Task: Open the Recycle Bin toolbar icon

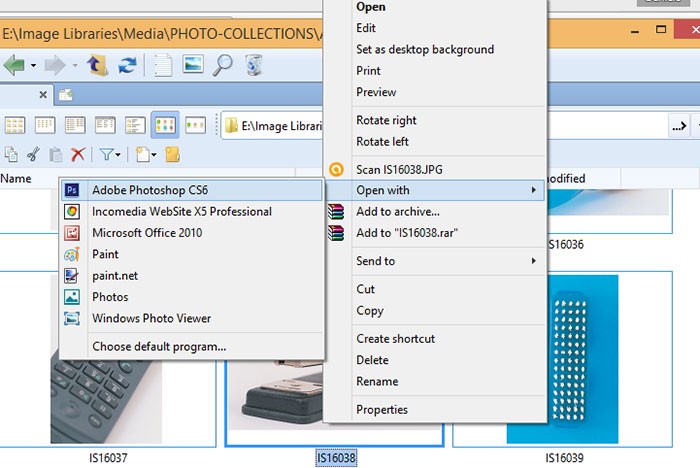Action: click(255, 66)
